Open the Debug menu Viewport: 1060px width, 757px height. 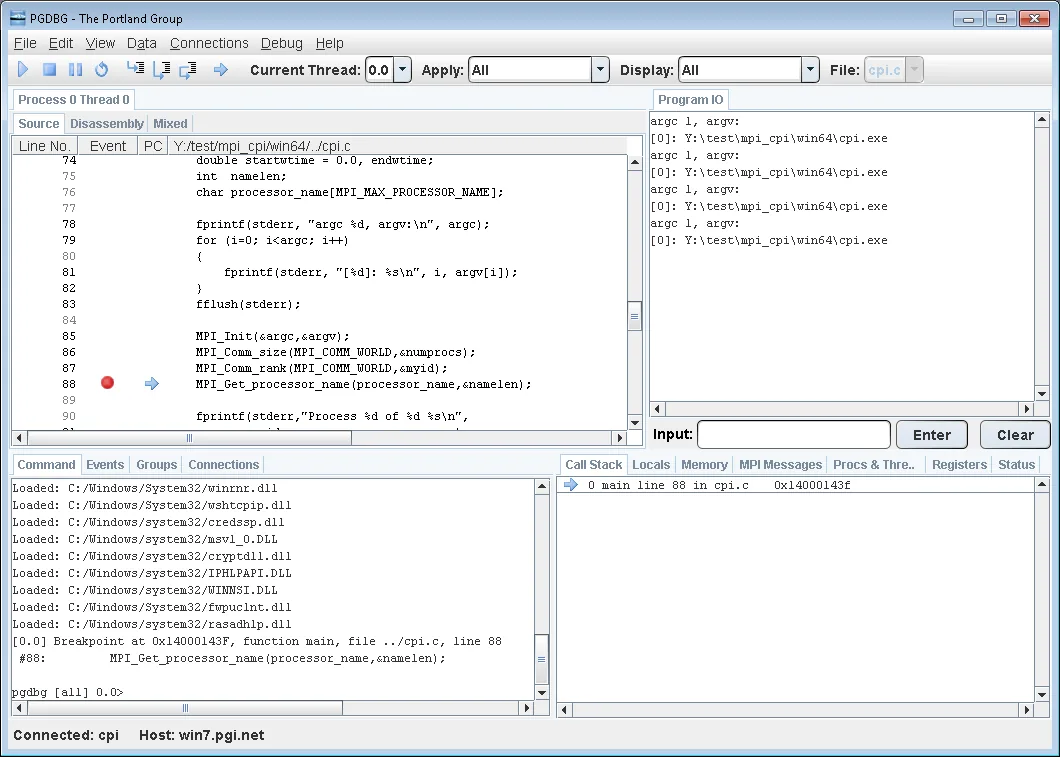coord(281,43)
